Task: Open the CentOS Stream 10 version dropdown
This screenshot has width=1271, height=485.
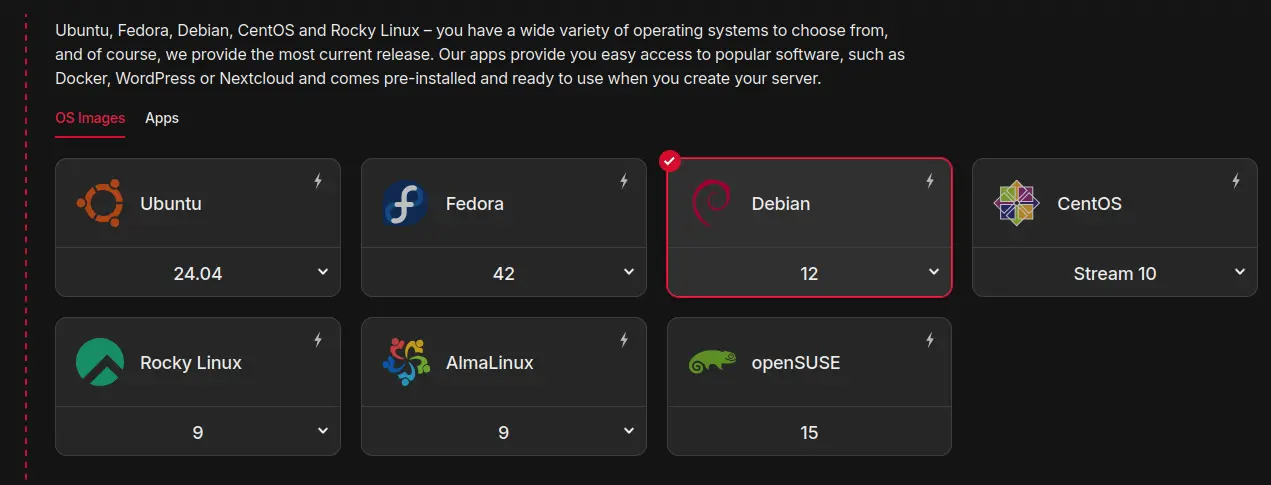Action: coord(1115,272)
